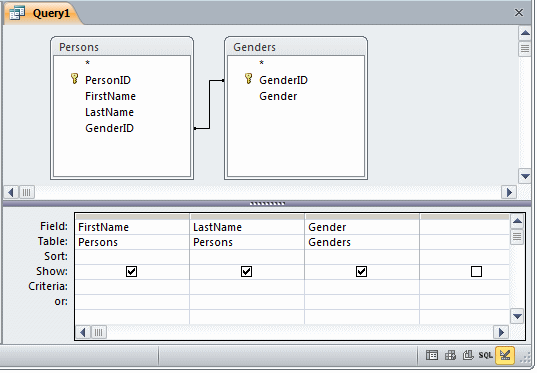Switch to PivotTable View icon
The image size is (537, 373).
click(x=450, y=356)
